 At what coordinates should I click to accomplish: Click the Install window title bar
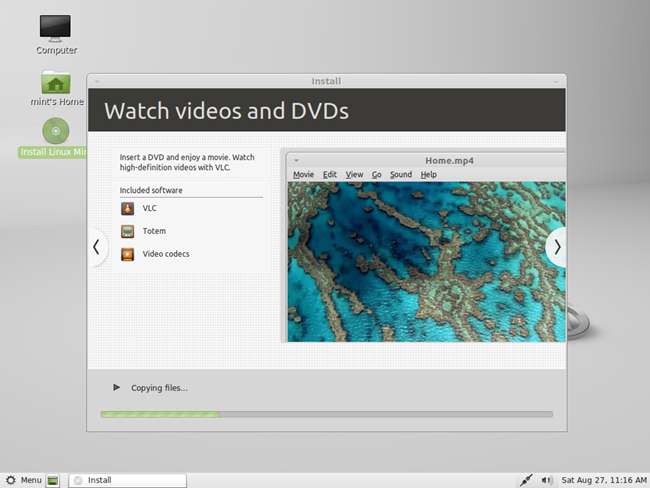click(327, 81)
